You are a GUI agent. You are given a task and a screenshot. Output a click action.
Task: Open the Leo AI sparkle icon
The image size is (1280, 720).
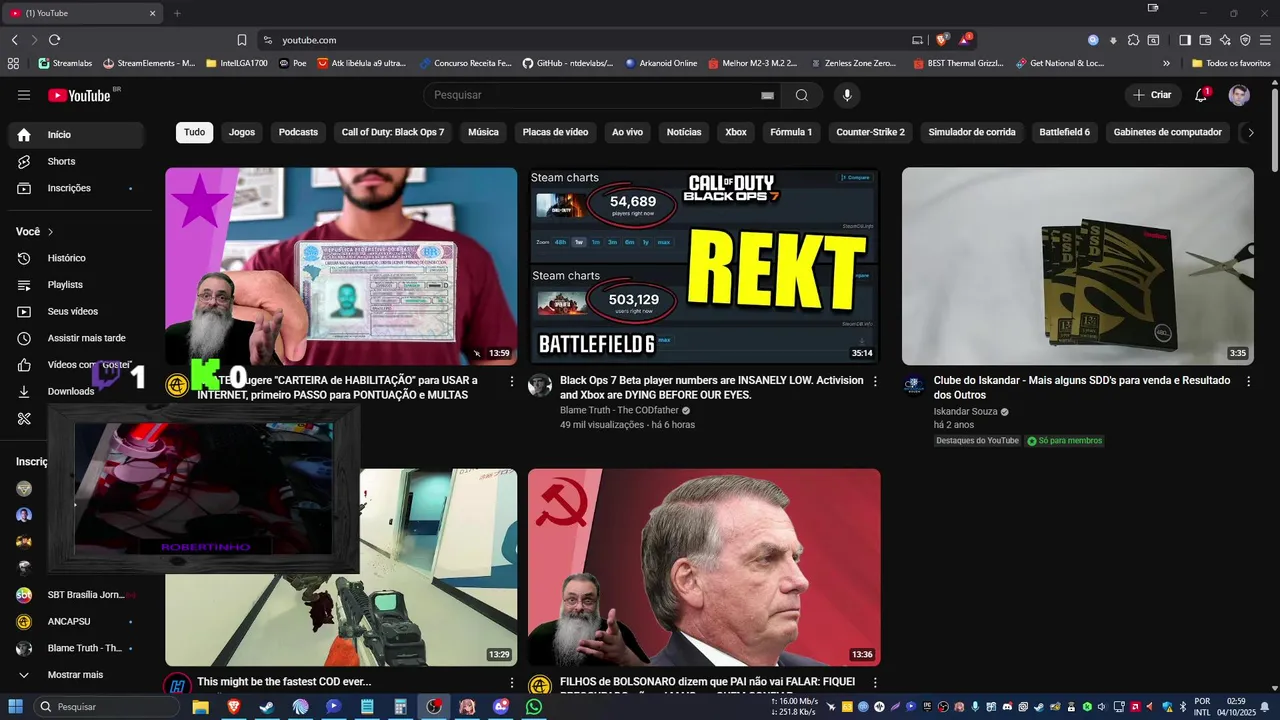(x=1225, y=40)
